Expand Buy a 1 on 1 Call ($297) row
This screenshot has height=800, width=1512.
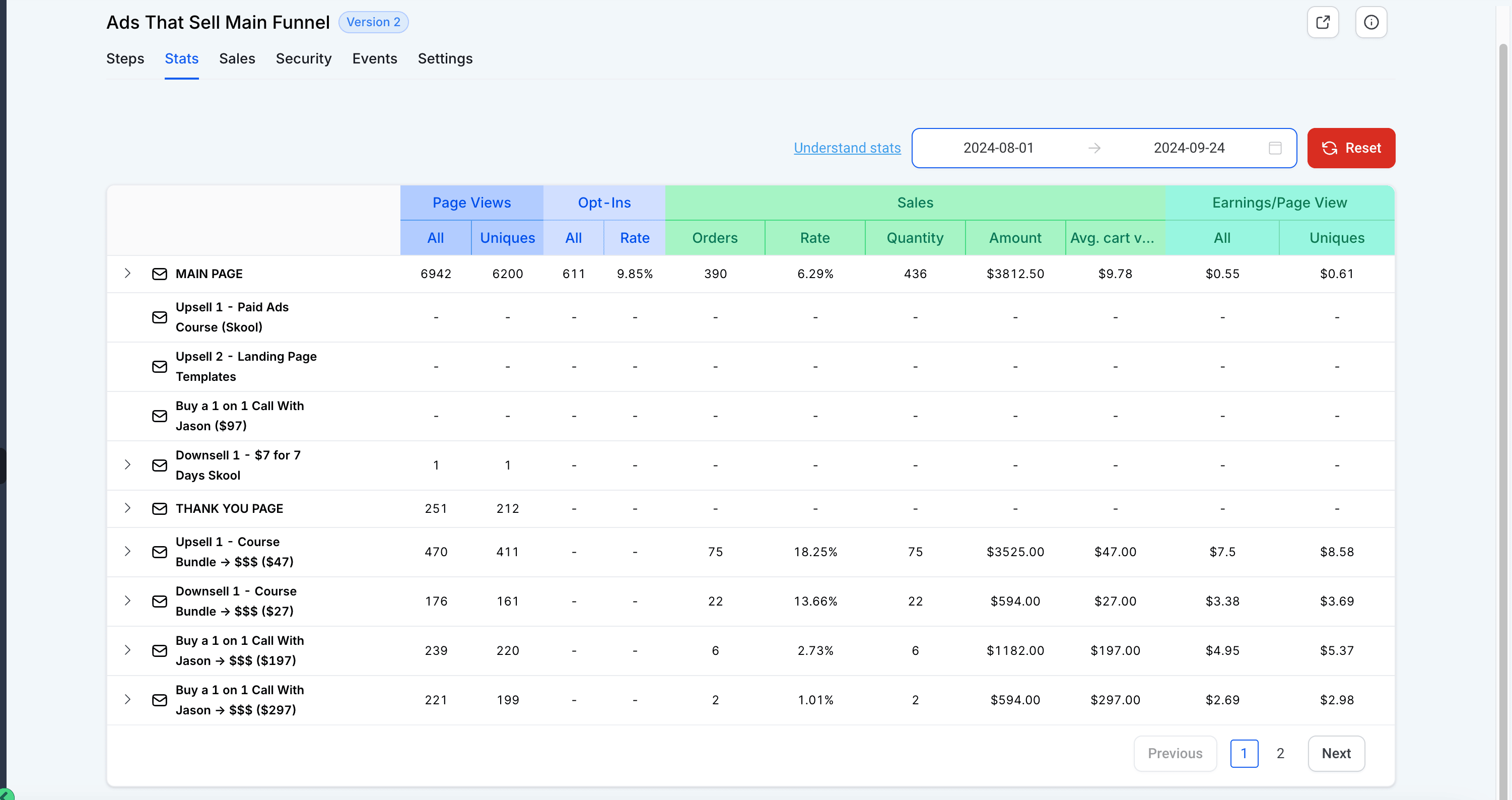[x=127, y=700]
